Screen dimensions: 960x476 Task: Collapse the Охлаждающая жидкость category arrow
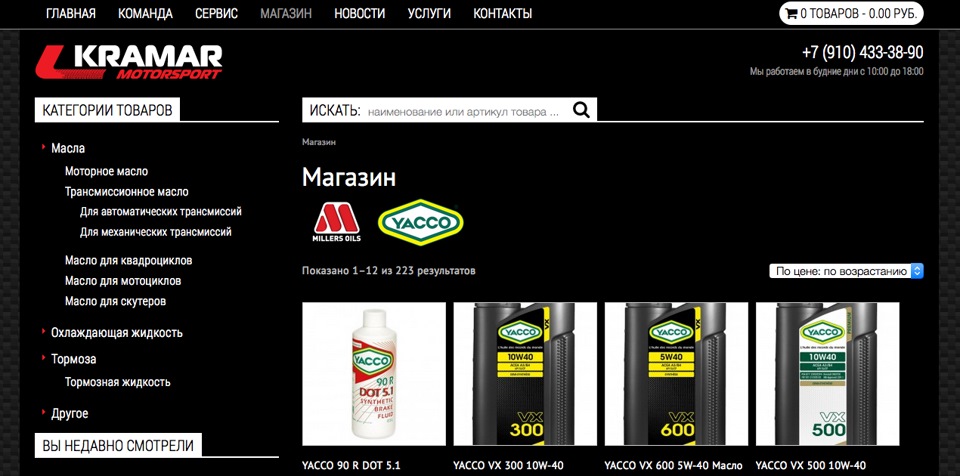pos(43,332)
